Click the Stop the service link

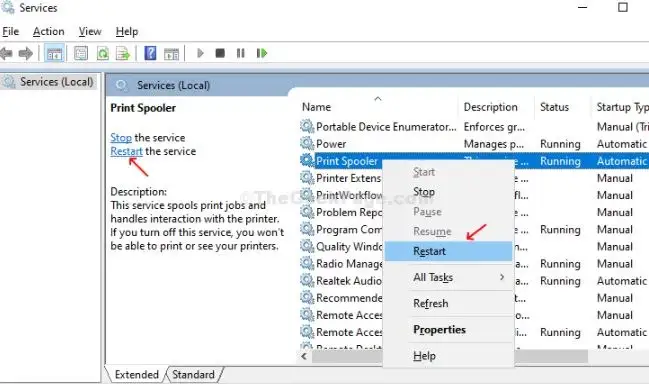pos(121,137)
